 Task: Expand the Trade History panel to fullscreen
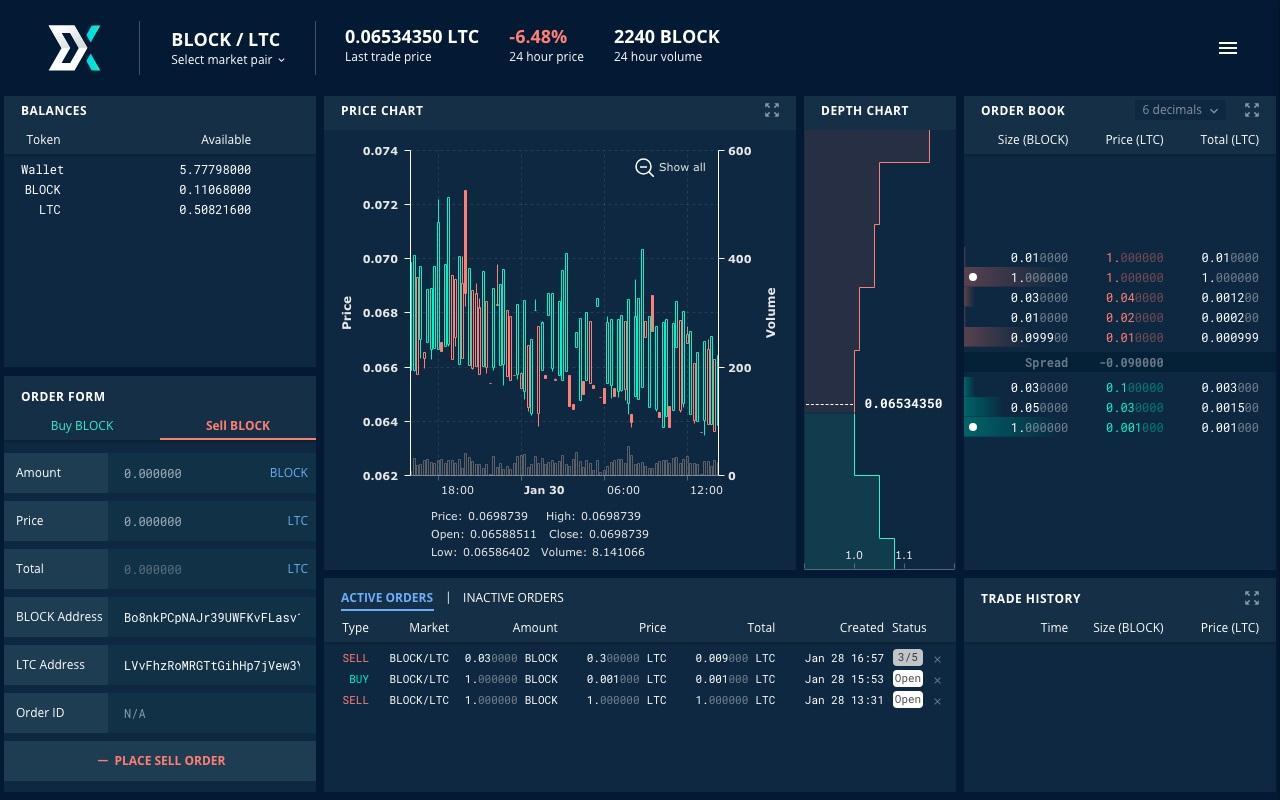[x=1252, y=597]
